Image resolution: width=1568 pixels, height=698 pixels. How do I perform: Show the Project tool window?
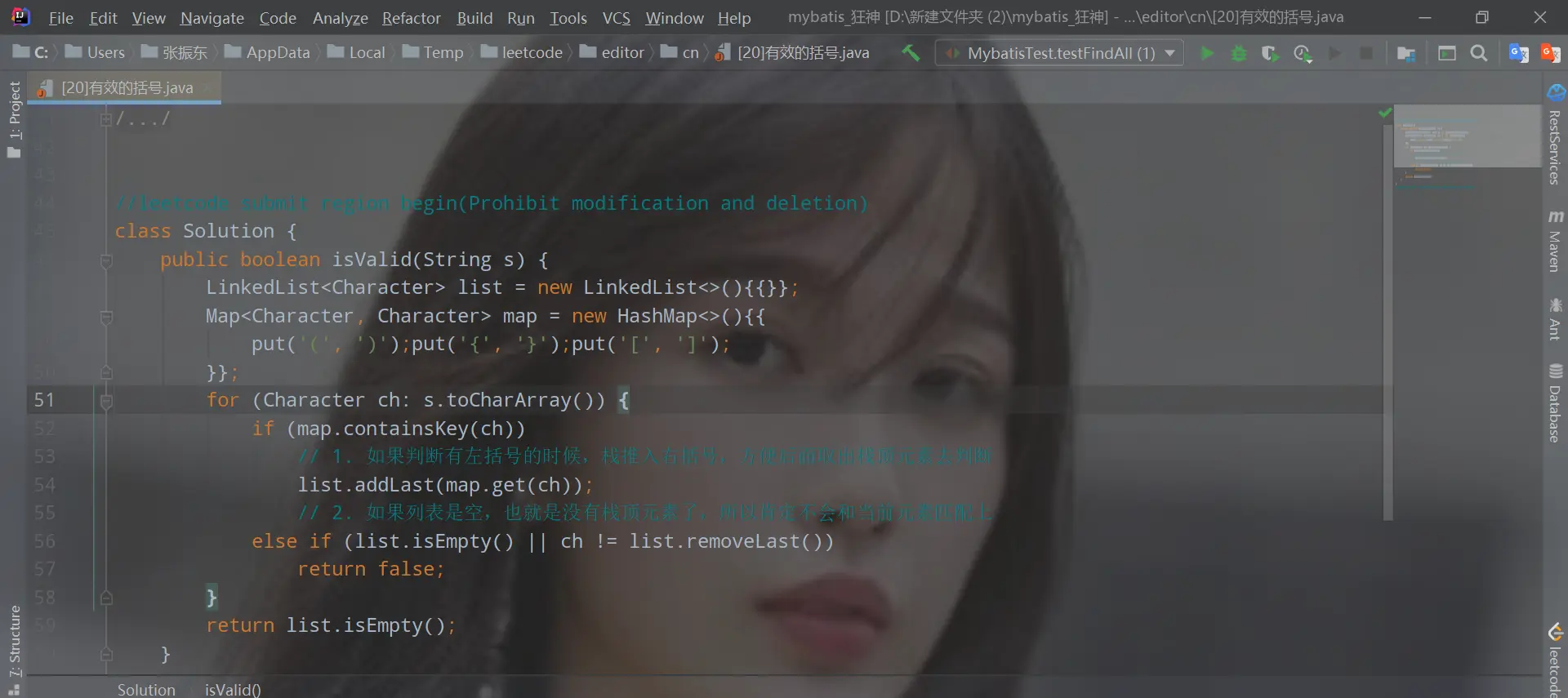[14, 119]
